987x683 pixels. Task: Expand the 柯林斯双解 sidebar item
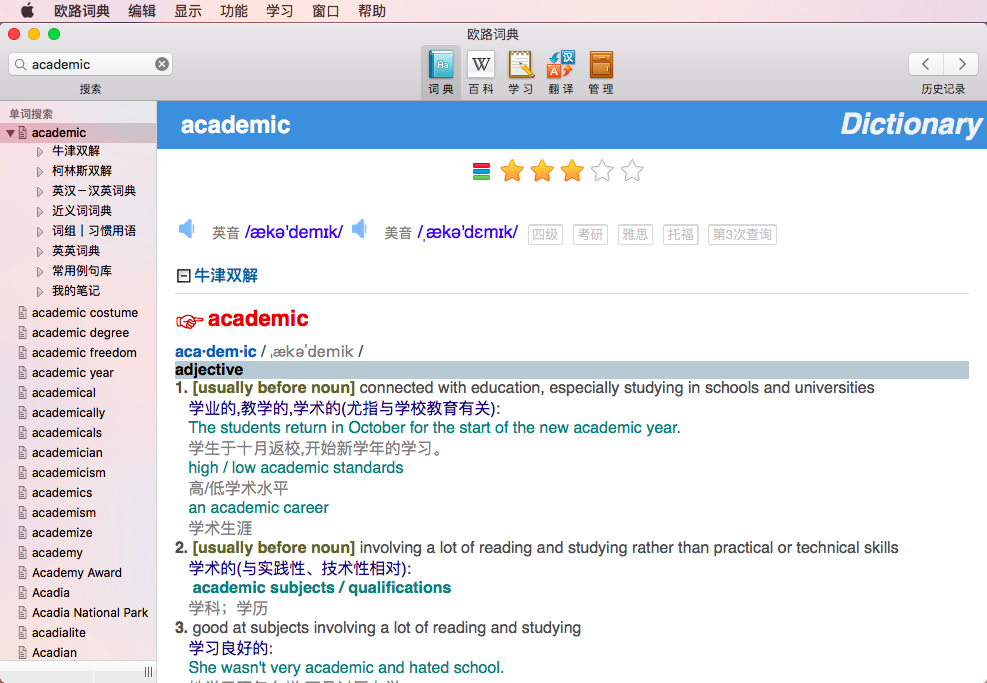pyautogui.click(x=40, y=172)
